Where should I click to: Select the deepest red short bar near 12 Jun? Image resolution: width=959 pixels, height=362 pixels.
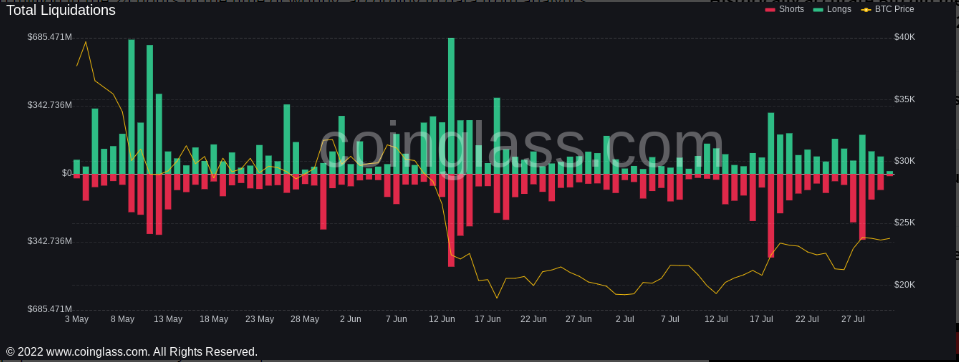(x=451, y=220)
